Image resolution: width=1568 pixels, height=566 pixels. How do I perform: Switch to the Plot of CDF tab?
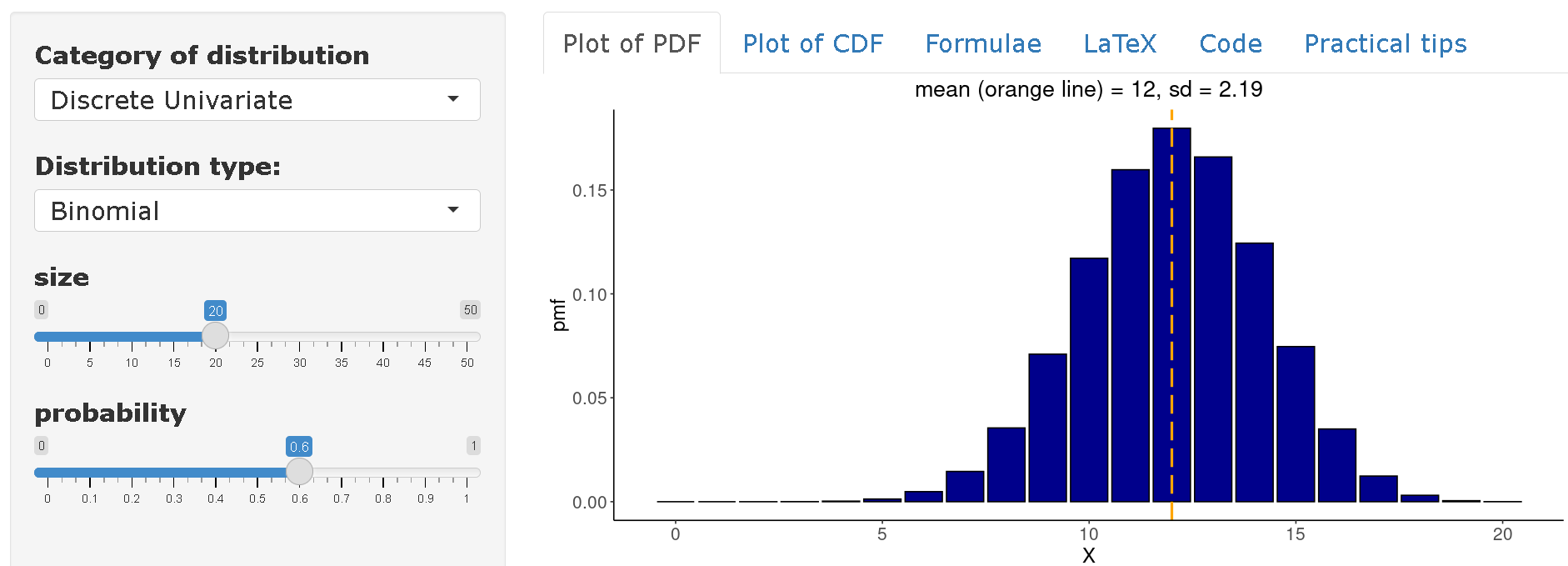pos(812,43)
